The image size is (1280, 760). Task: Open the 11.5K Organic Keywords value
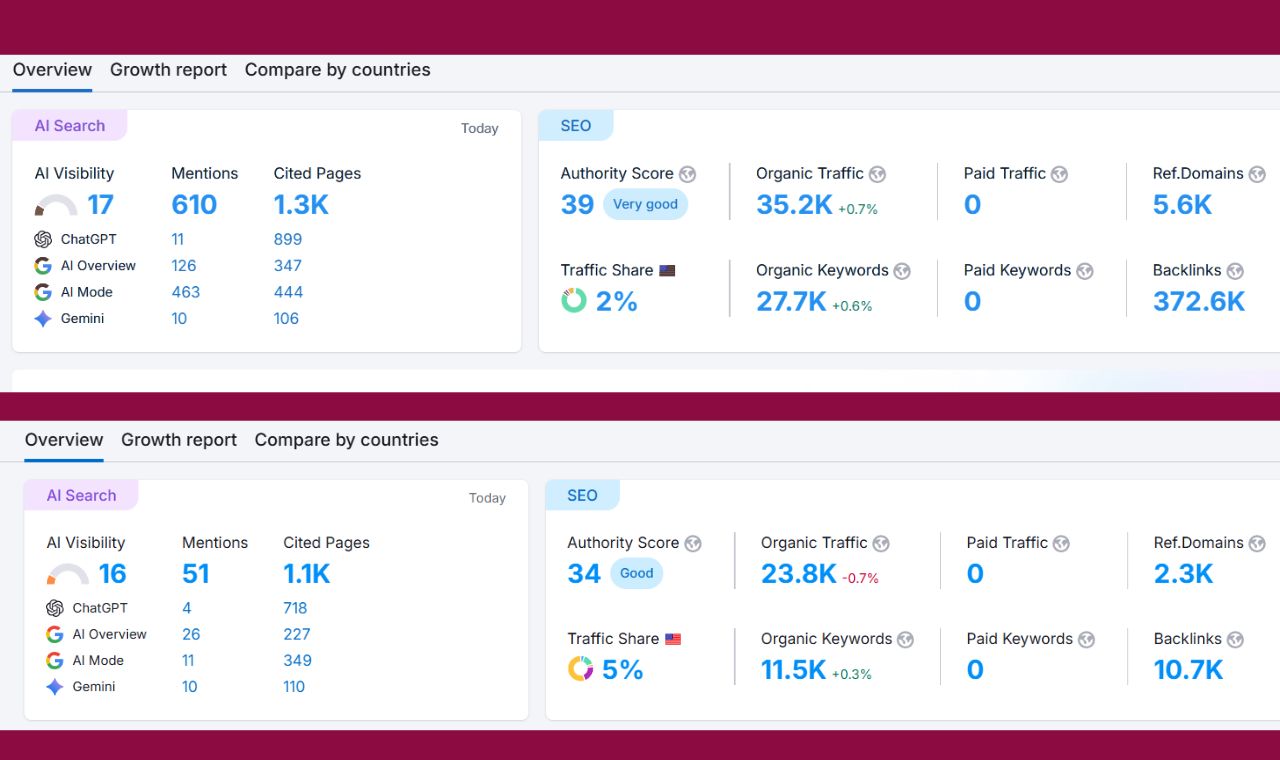(793, 670)
